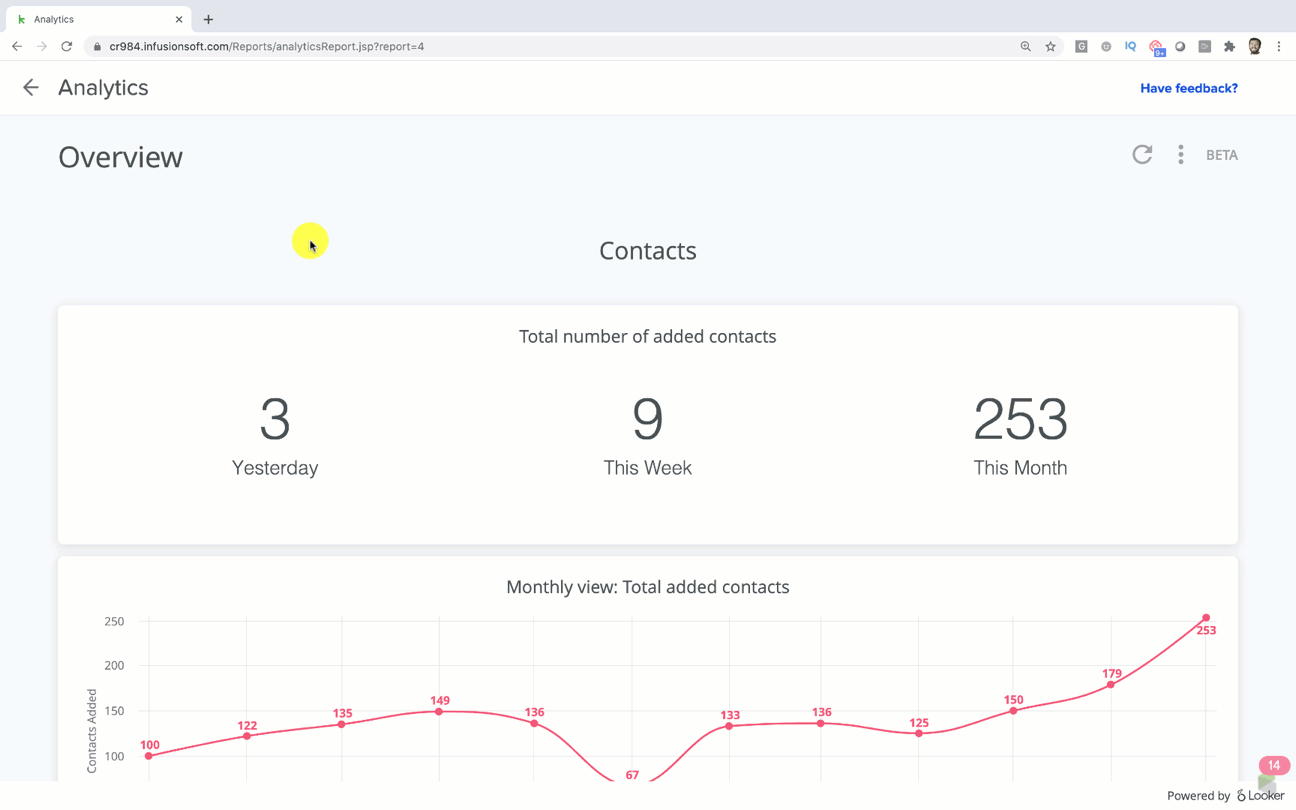Refresh the Overview dashboard data
This screenshot has height=810, width=1296.
pyautogui.click(x=1142, y=154)
